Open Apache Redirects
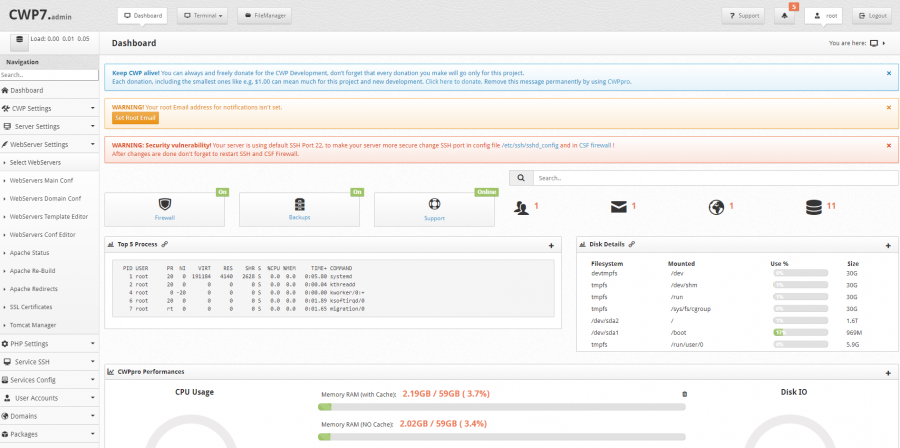This screenshot has width=900, height=448. point(49,289)
